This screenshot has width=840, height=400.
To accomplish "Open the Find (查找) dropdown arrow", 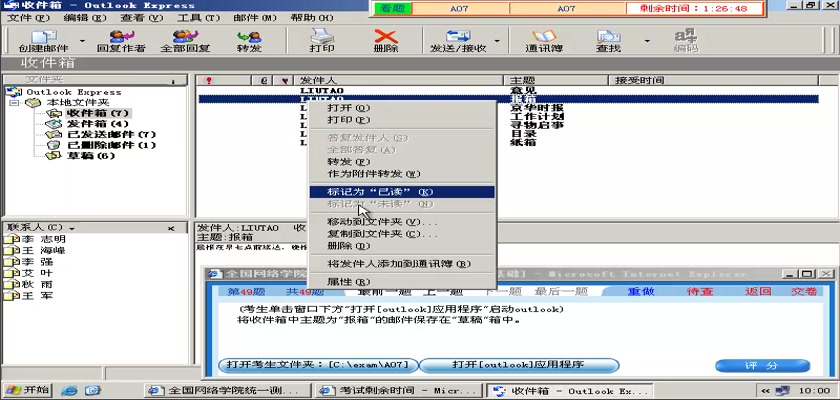I will click(x=647, y=41).
